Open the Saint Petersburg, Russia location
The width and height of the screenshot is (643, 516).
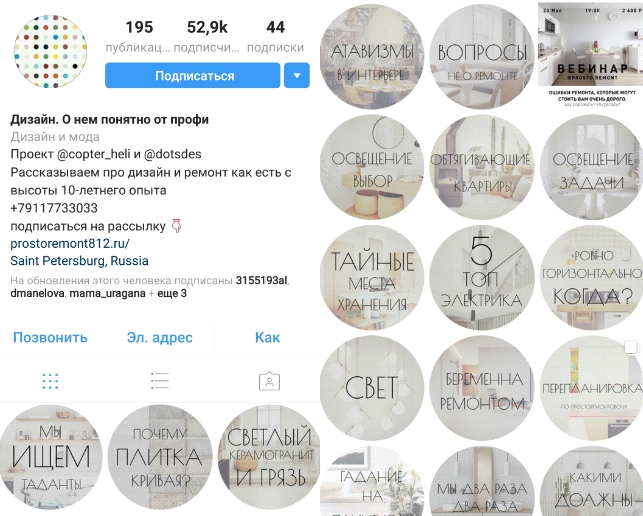pos(79,261)
